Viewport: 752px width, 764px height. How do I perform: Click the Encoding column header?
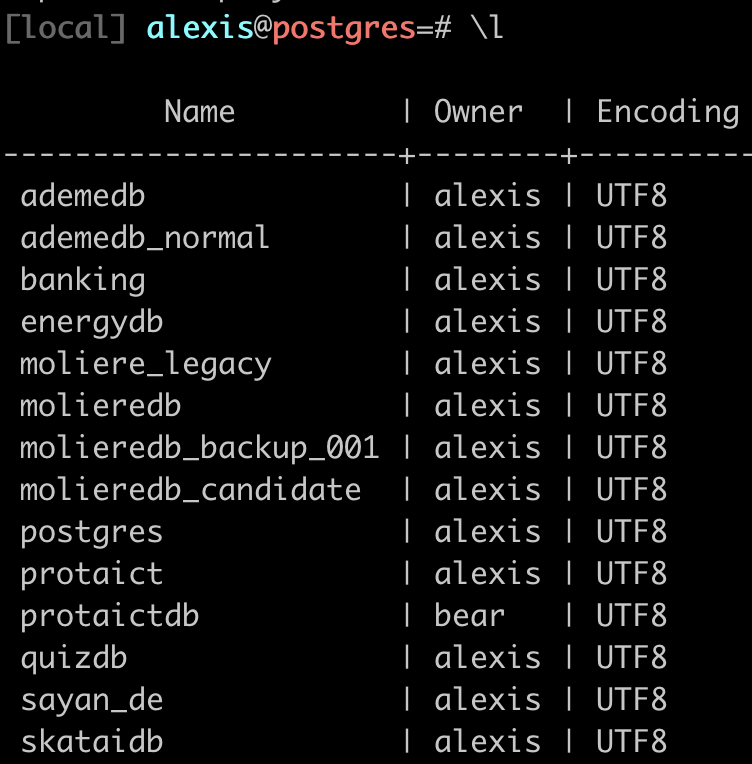tap(667, 111)
